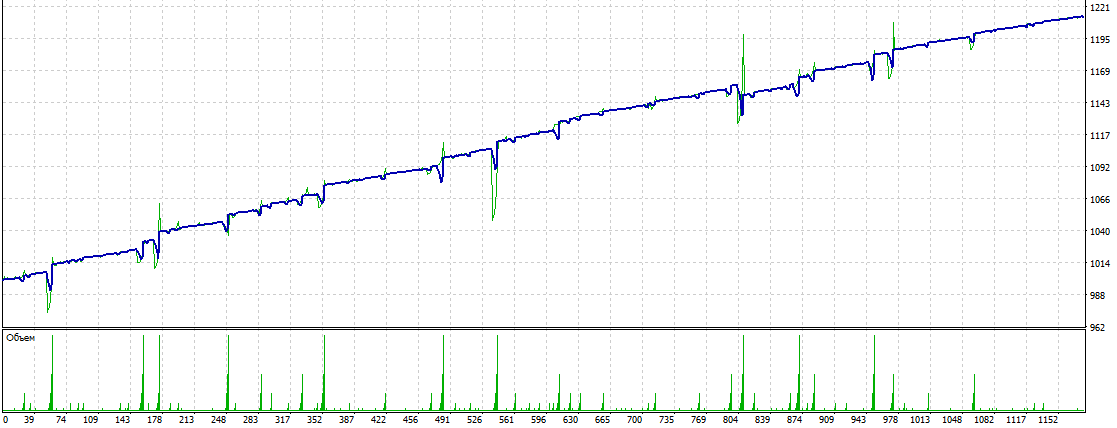Screen dimensions: 1117x428
Task: Click the 962 balance axis label
Action: (1098, 328)
